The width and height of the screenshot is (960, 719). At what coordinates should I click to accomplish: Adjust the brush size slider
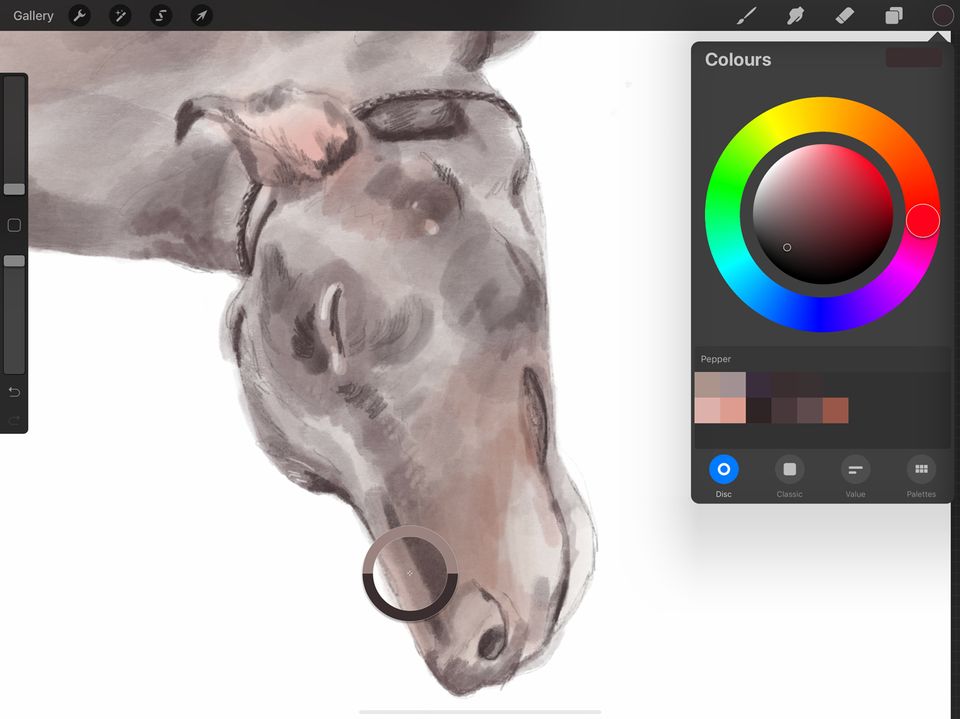click(14, 188)
